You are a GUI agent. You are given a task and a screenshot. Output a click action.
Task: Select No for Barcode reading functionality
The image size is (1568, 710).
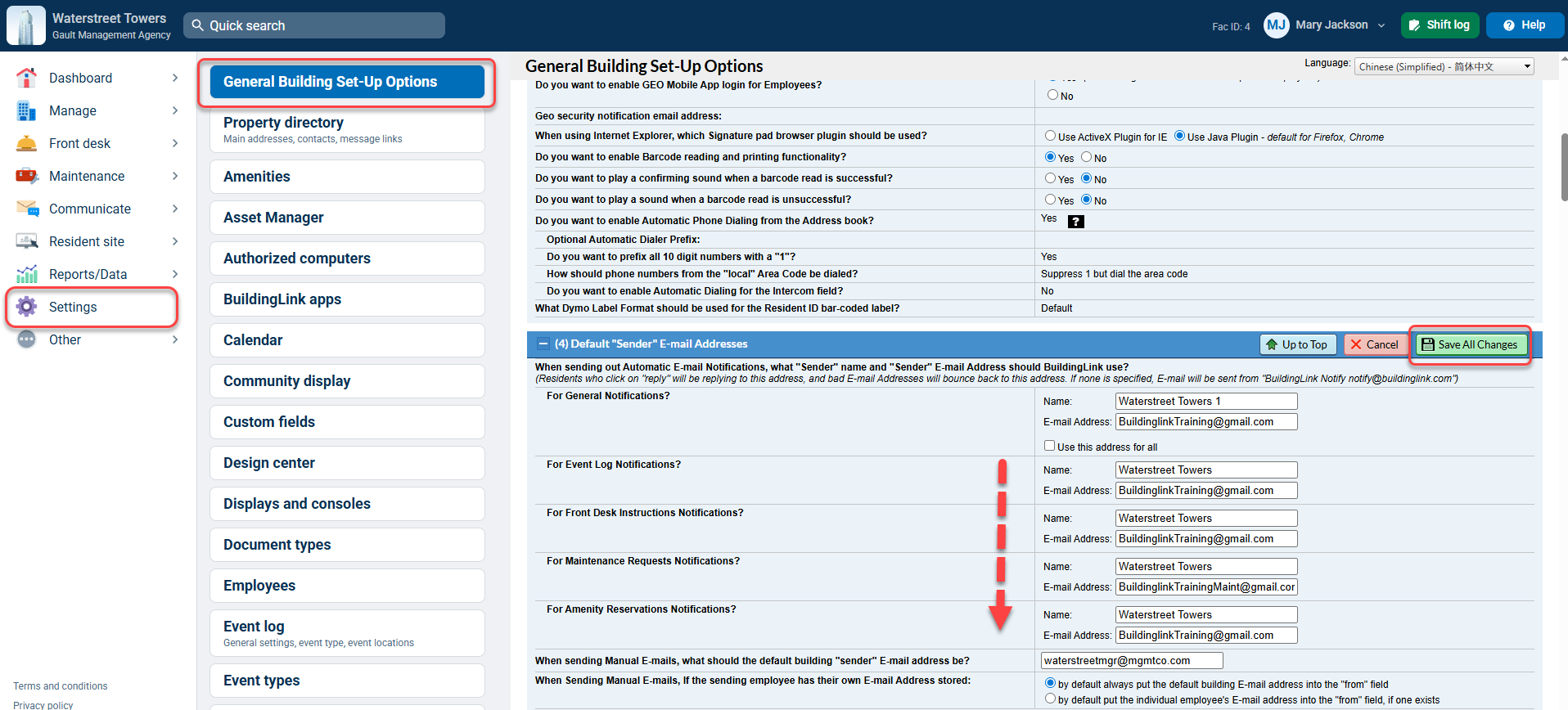pos(1086,157)
